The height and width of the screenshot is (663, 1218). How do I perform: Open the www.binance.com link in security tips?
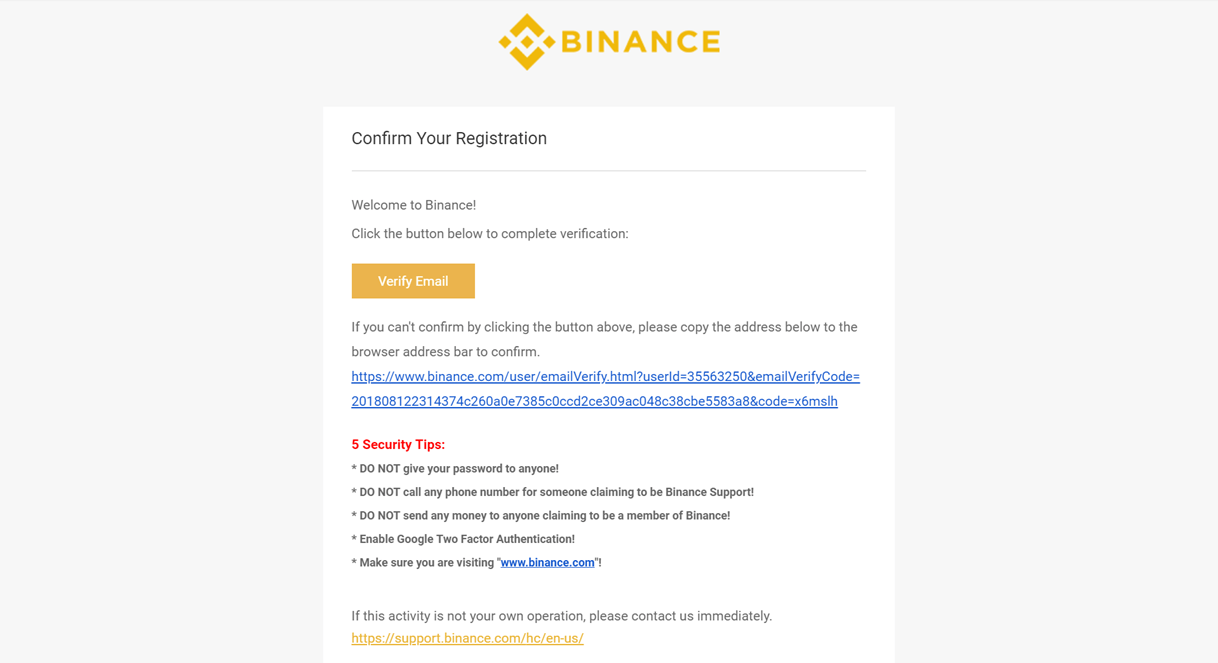tap(547, 563)
